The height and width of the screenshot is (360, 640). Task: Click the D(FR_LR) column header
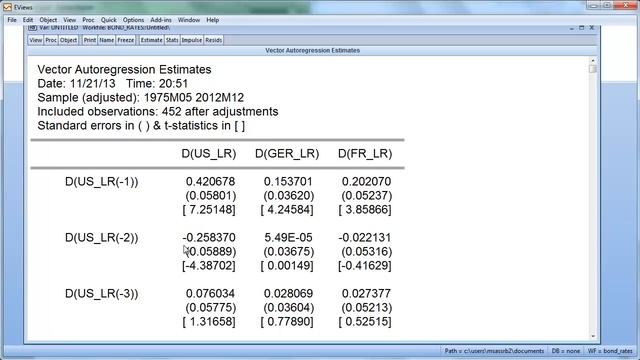[365, 154]
